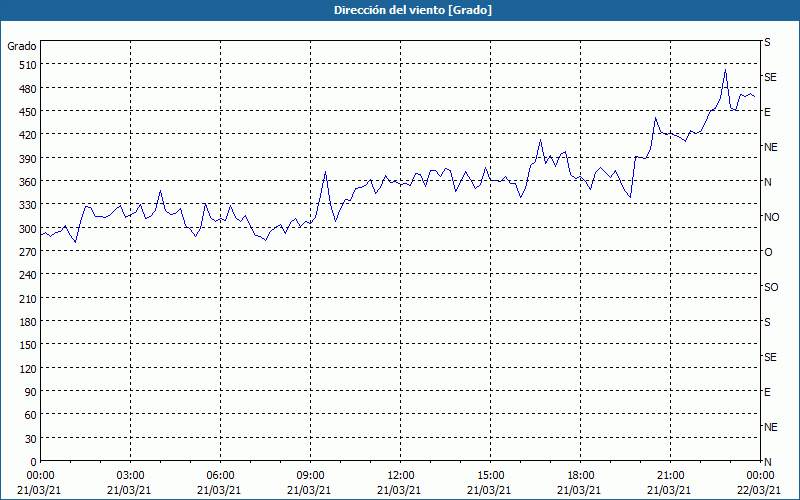Click compass label N aligned with 0 degrees
This screenshot has width=800, height=500.
[x=768, y=462]
